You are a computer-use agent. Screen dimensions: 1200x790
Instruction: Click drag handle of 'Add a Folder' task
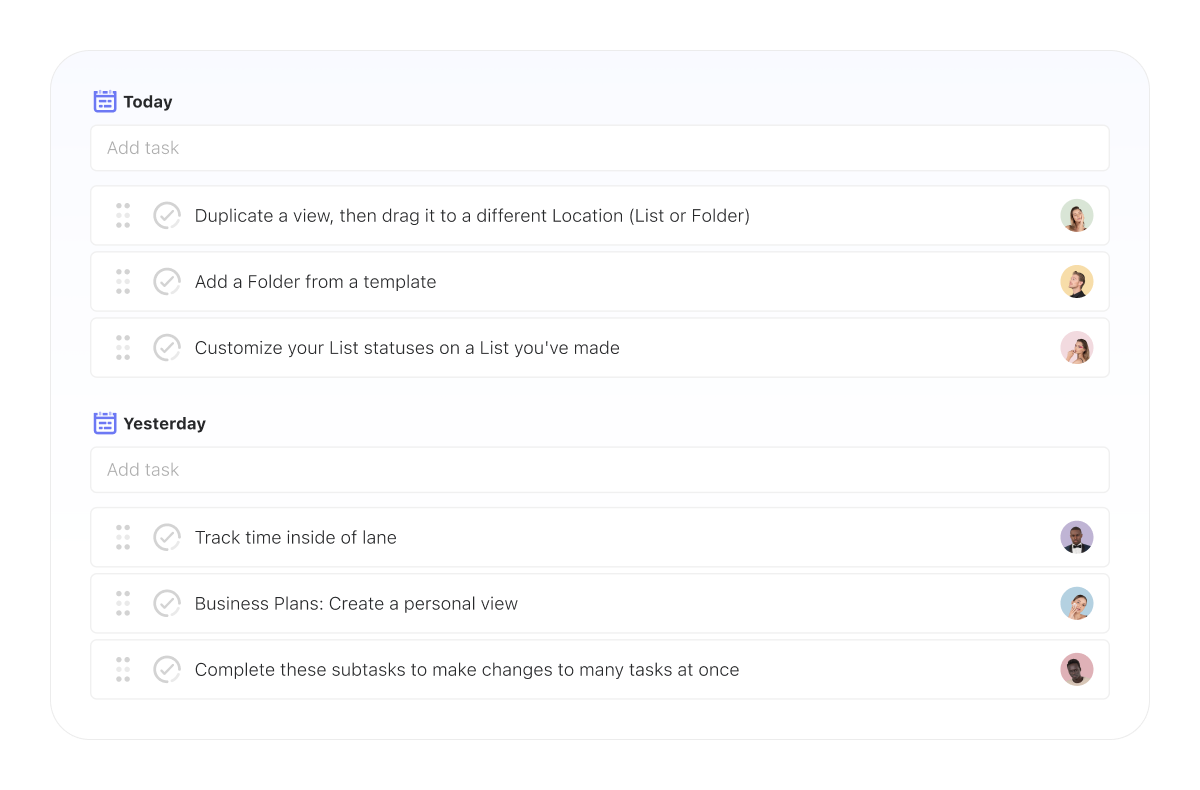123,281
